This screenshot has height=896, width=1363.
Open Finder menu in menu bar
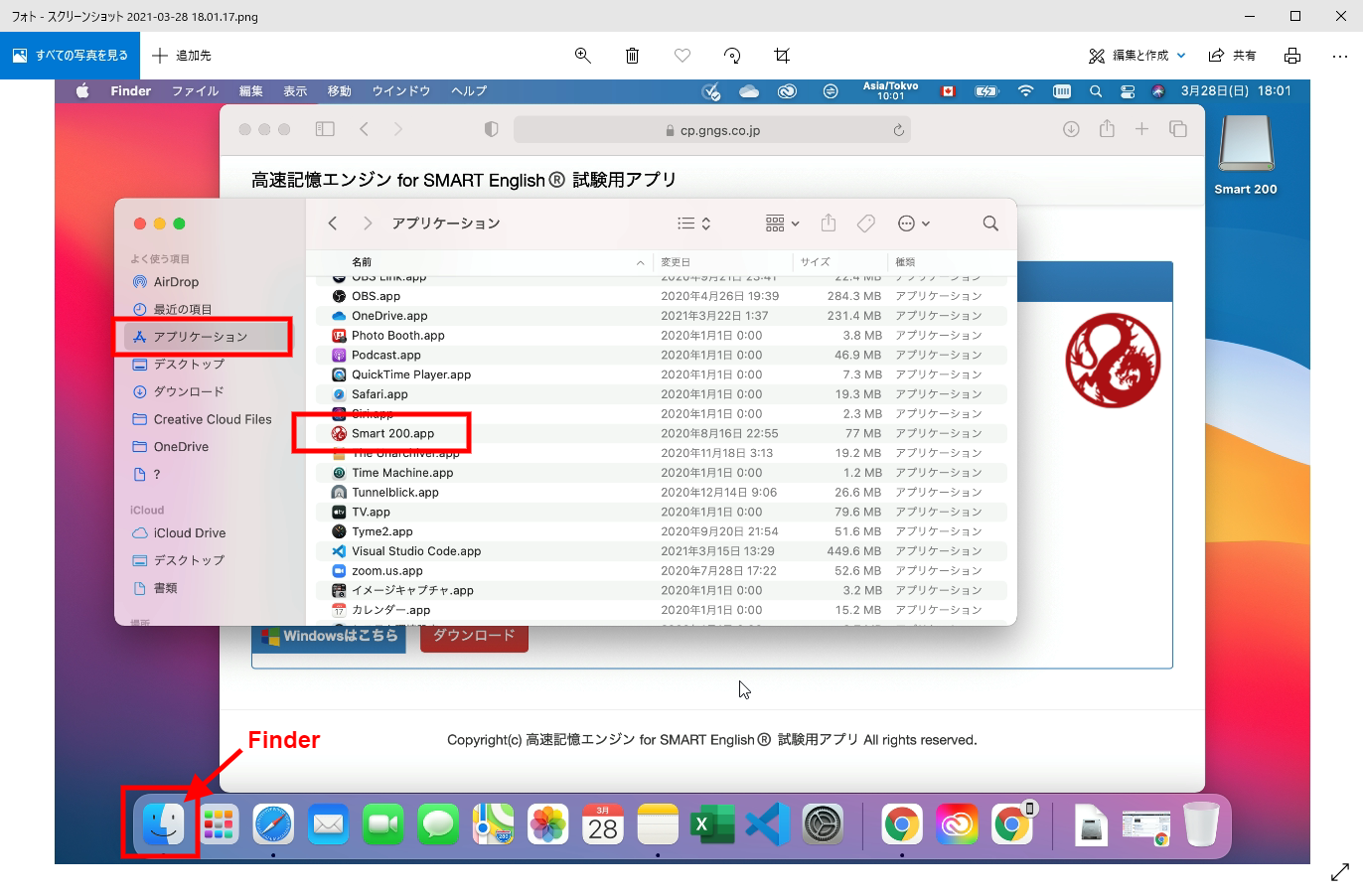coord(131,91)
